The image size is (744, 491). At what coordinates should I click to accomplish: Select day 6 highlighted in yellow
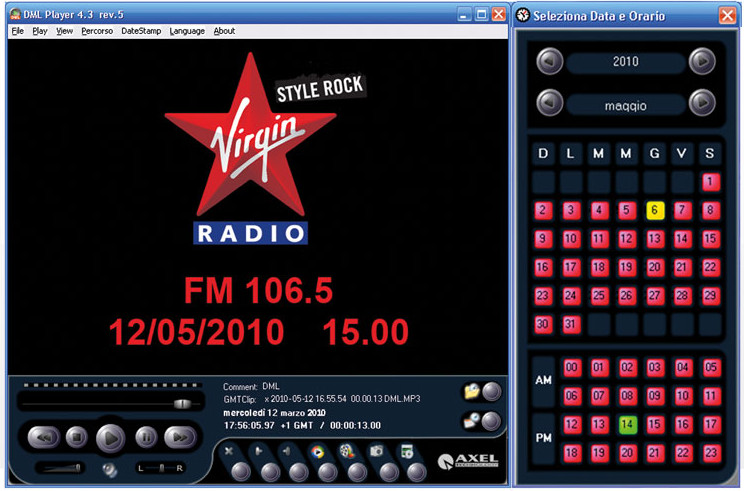click(x=655, y=210)
